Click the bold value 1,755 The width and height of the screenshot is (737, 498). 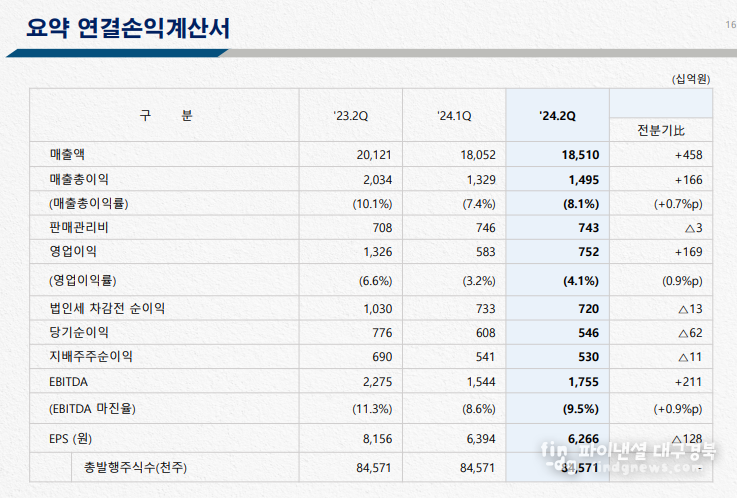coord(584,381)
